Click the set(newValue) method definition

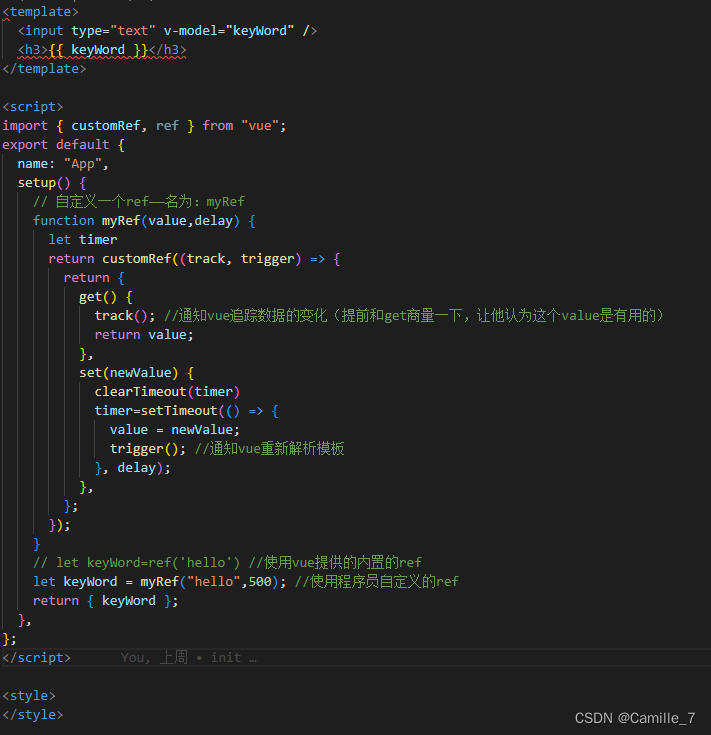click(x=136, y=373)
